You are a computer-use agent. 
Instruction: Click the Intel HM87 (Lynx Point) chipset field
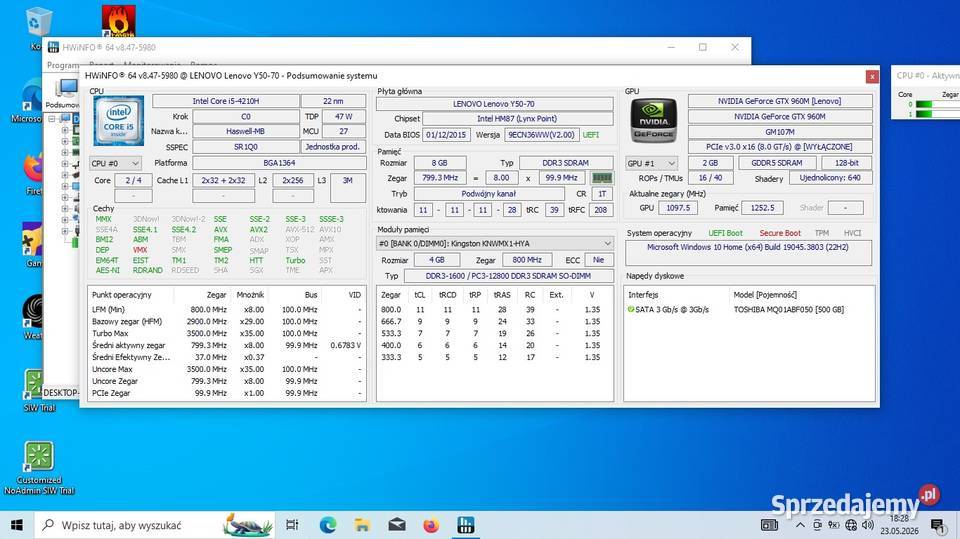(x=517, y=119)
